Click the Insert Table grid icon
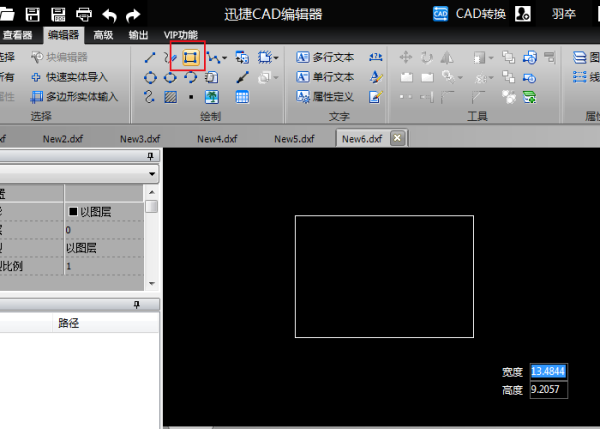600x429 pixels. (x=242, y=97)
